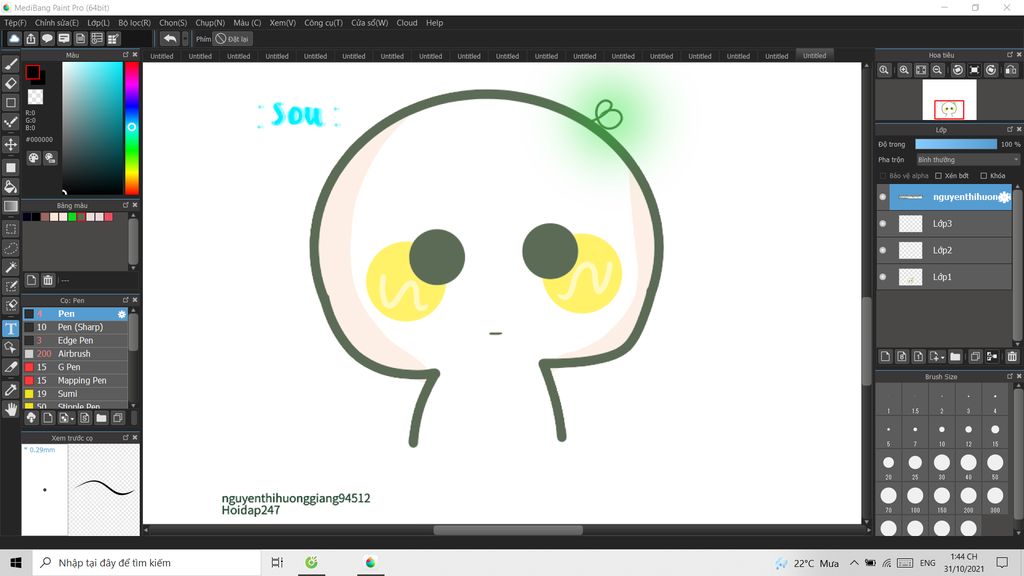Open Task View on the taskbar
This screenshot has width=1024, height=576.
click(x=277, y=562)
